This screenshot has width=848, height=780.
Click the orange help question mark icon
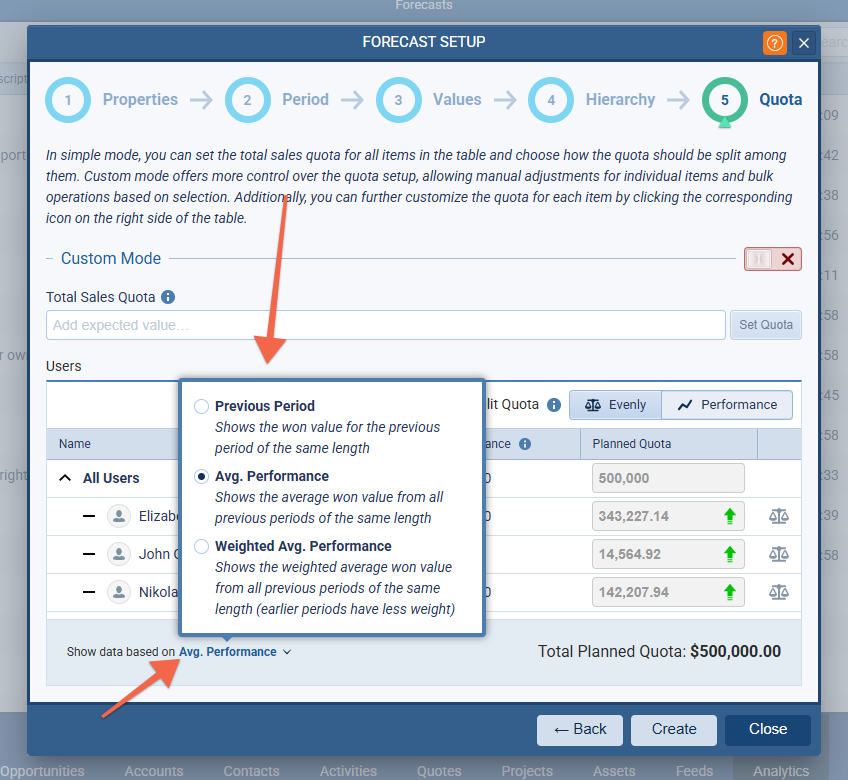[x=774, y=43]
